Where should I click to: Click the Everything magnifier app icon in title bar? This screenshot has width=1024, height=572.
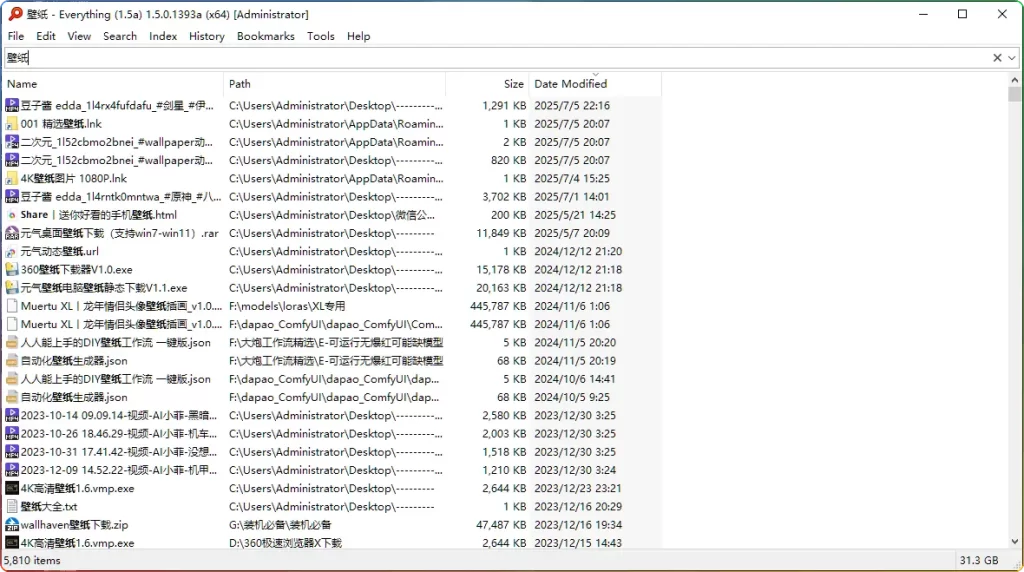(16, 14)
